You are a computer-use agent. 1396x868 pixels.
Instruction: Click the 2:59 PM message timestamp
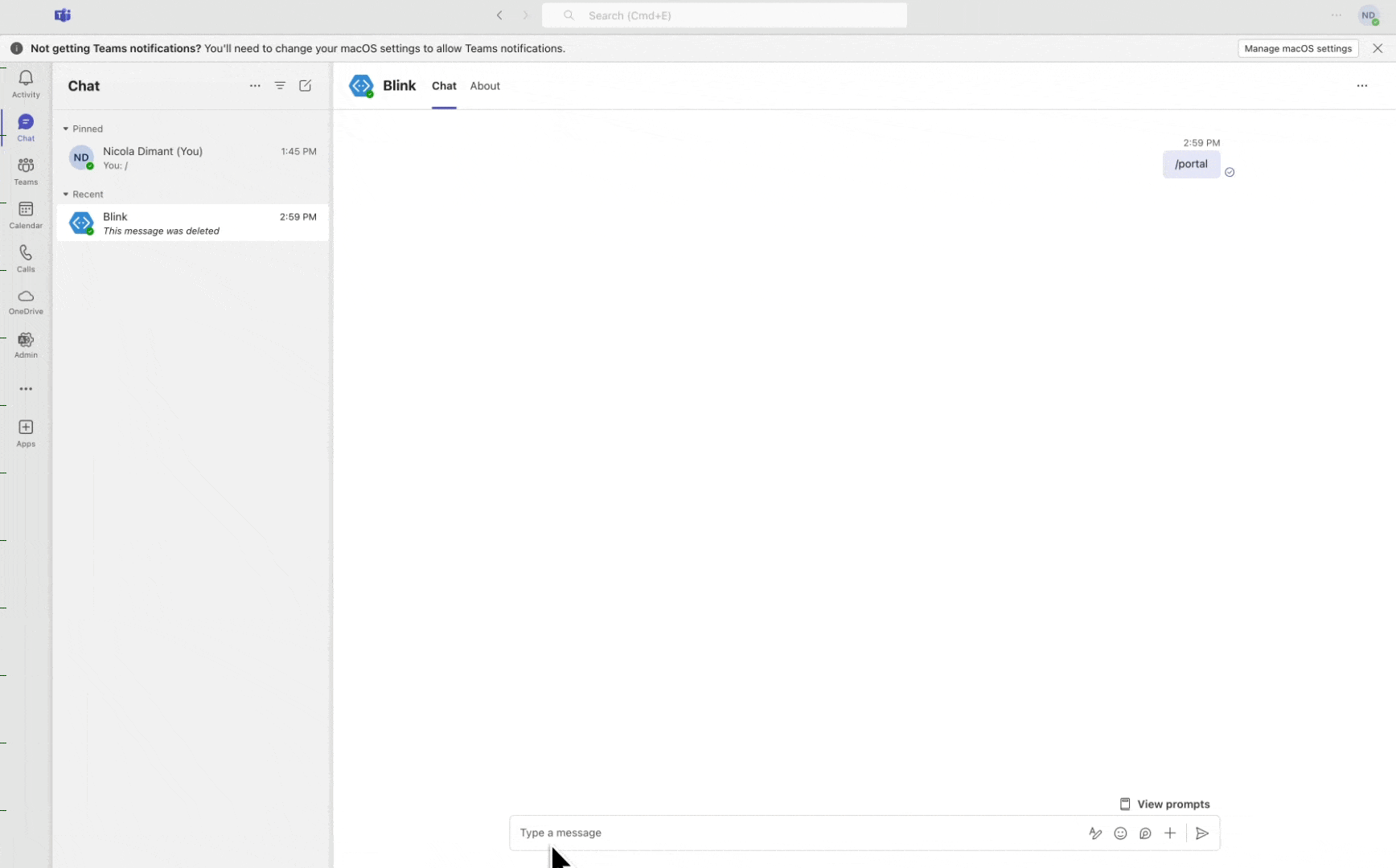coord(1201,143)
